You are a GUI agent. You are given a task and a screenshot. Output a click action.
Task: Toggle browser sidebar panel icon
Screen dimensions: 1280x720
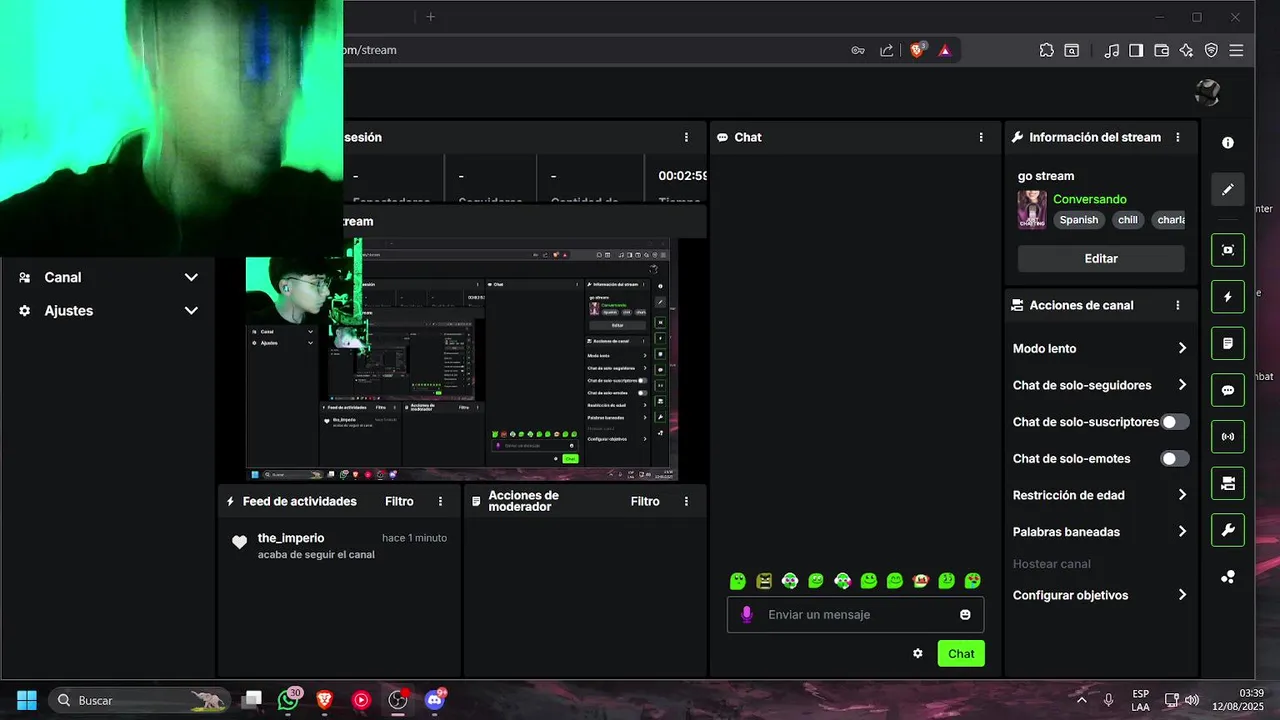coord(1136,50)
